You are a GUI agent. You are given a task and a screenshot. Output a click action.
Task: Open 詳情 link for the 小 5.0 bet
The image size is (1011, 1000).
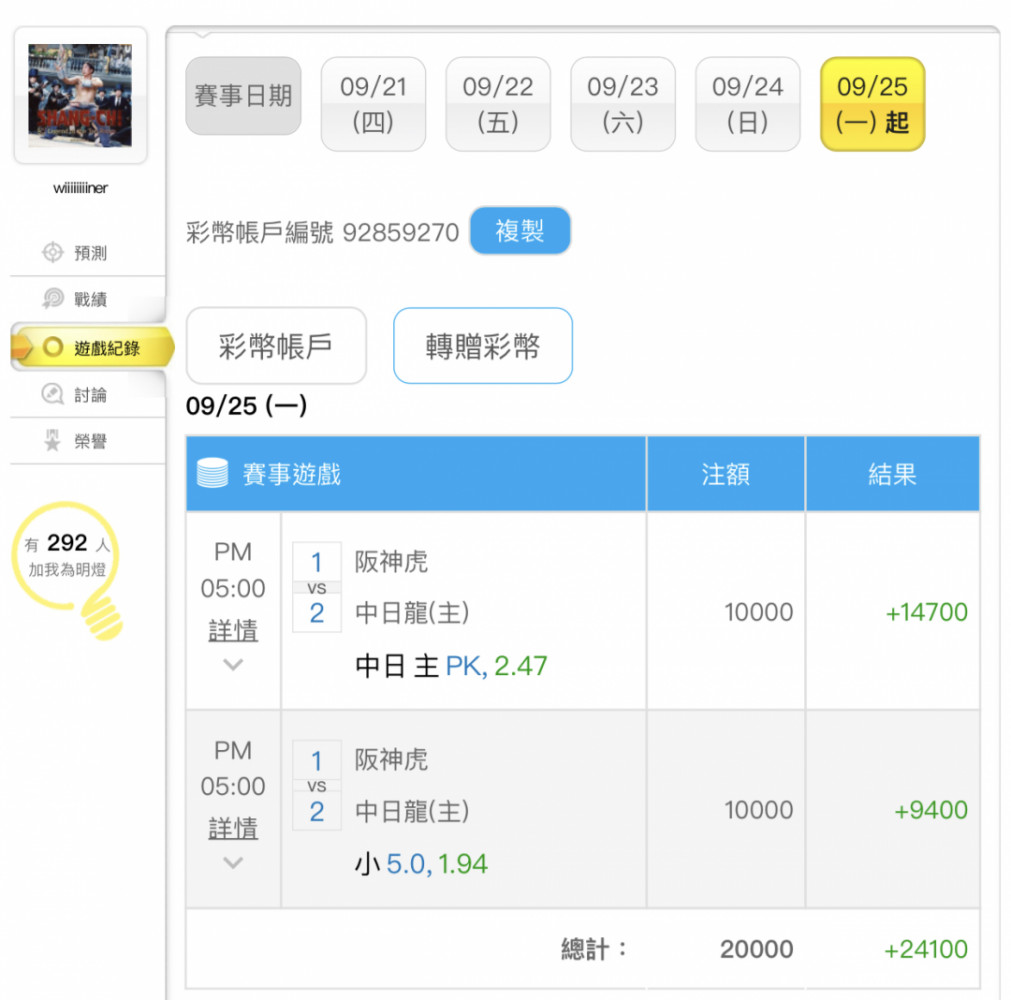(233, 828)
